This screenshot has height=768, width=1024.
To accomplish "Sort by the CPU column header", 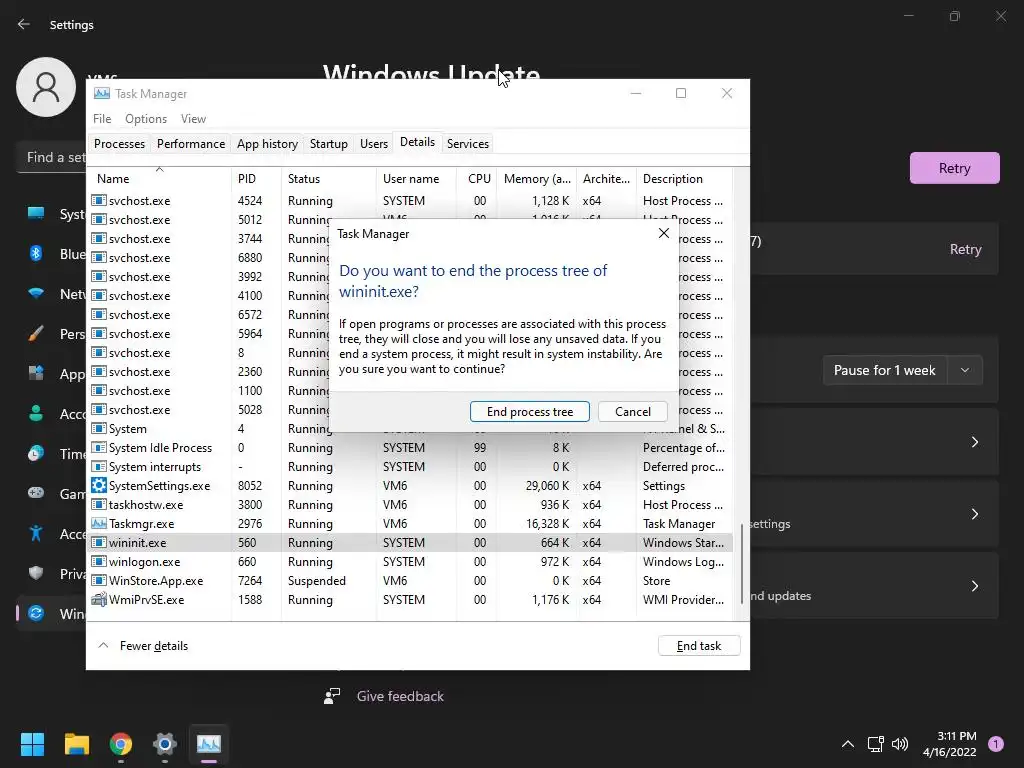I will coord(479,178).
